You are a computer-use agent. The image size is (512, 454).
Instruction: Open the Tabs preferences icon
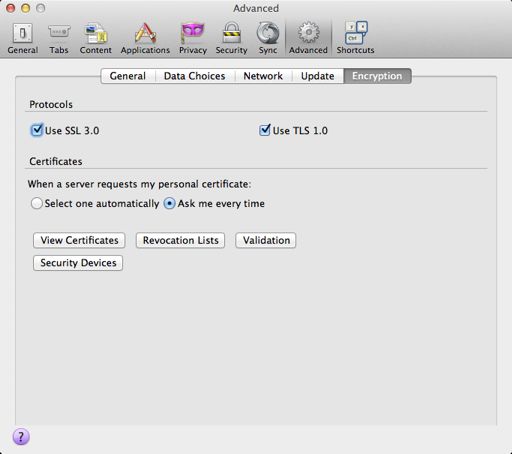click(59, 33)
